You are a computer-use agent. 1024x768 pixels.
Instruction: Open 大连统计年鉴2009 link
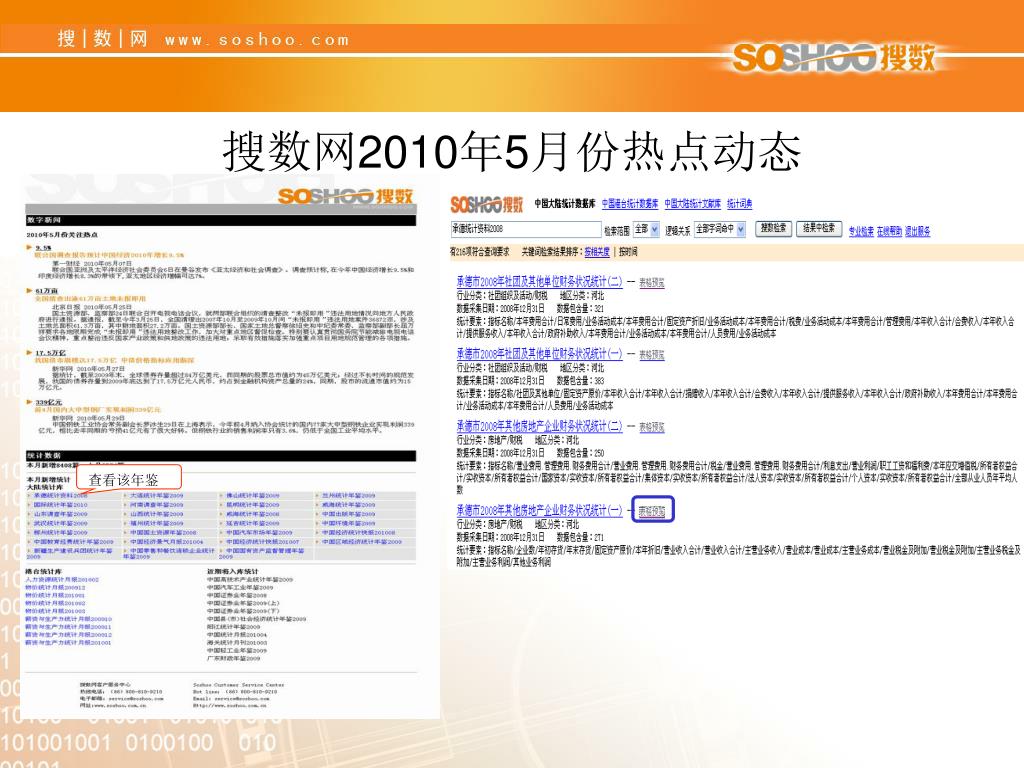click(156, 496)
